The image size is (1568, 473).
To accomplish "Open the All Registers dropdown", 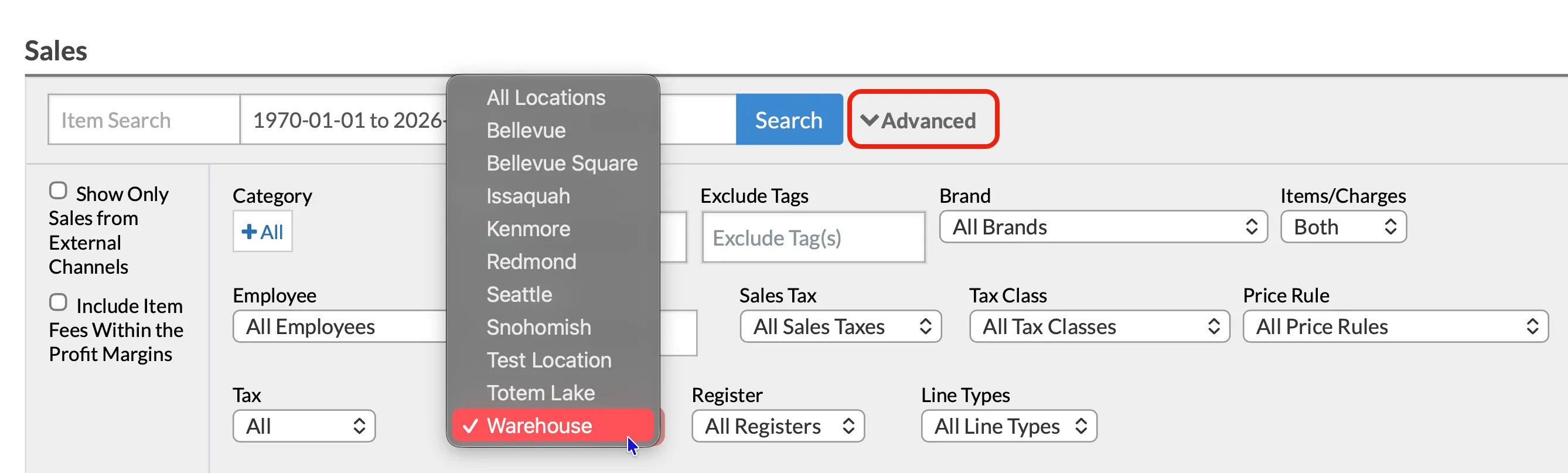I will (778, 426).
